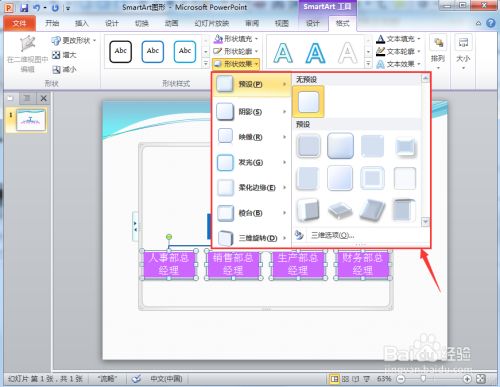Click the PowerPoint Help question mark icon
Screen dimensions: 500x387
coord(491,23)
